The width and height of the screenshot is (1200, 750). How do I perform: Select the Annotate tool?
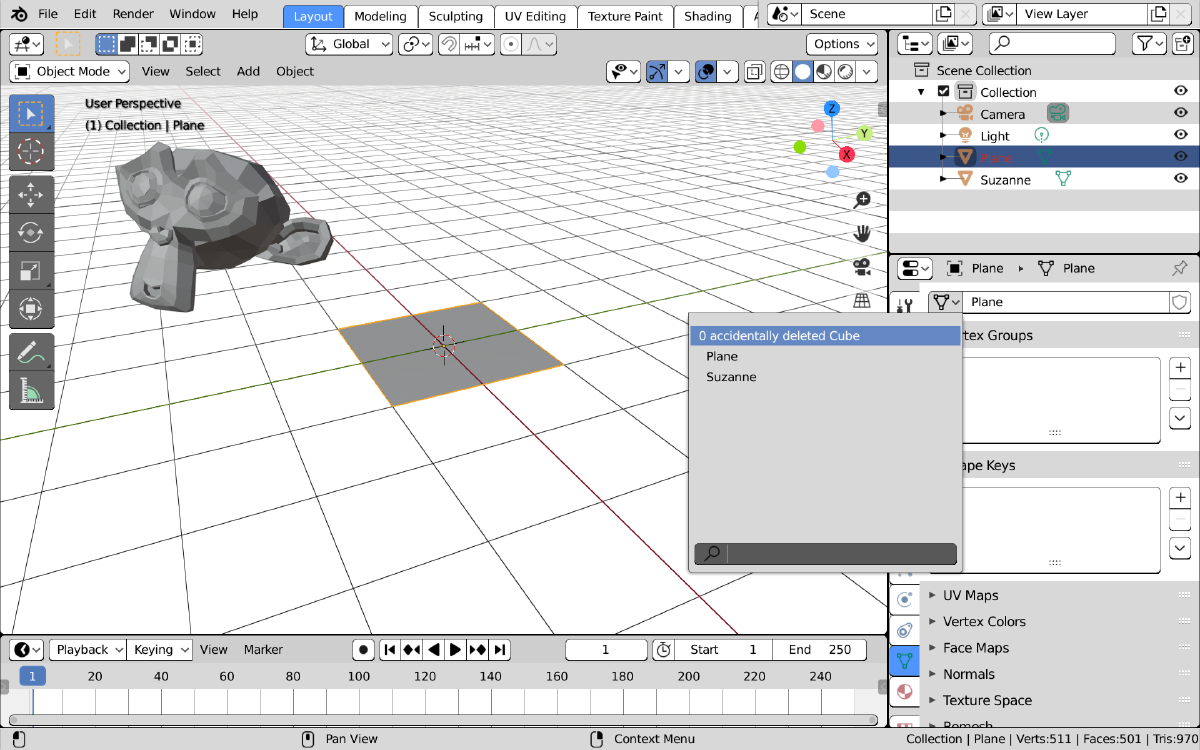pos(31,352)
